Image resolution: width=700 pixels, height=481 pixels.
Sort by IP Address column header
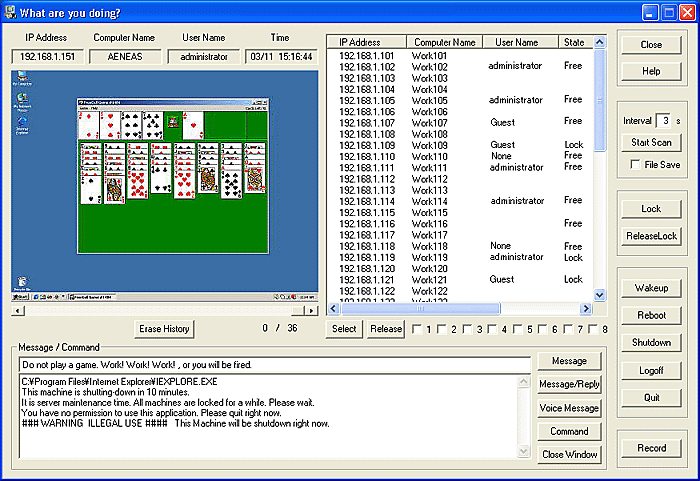[367, 42]
